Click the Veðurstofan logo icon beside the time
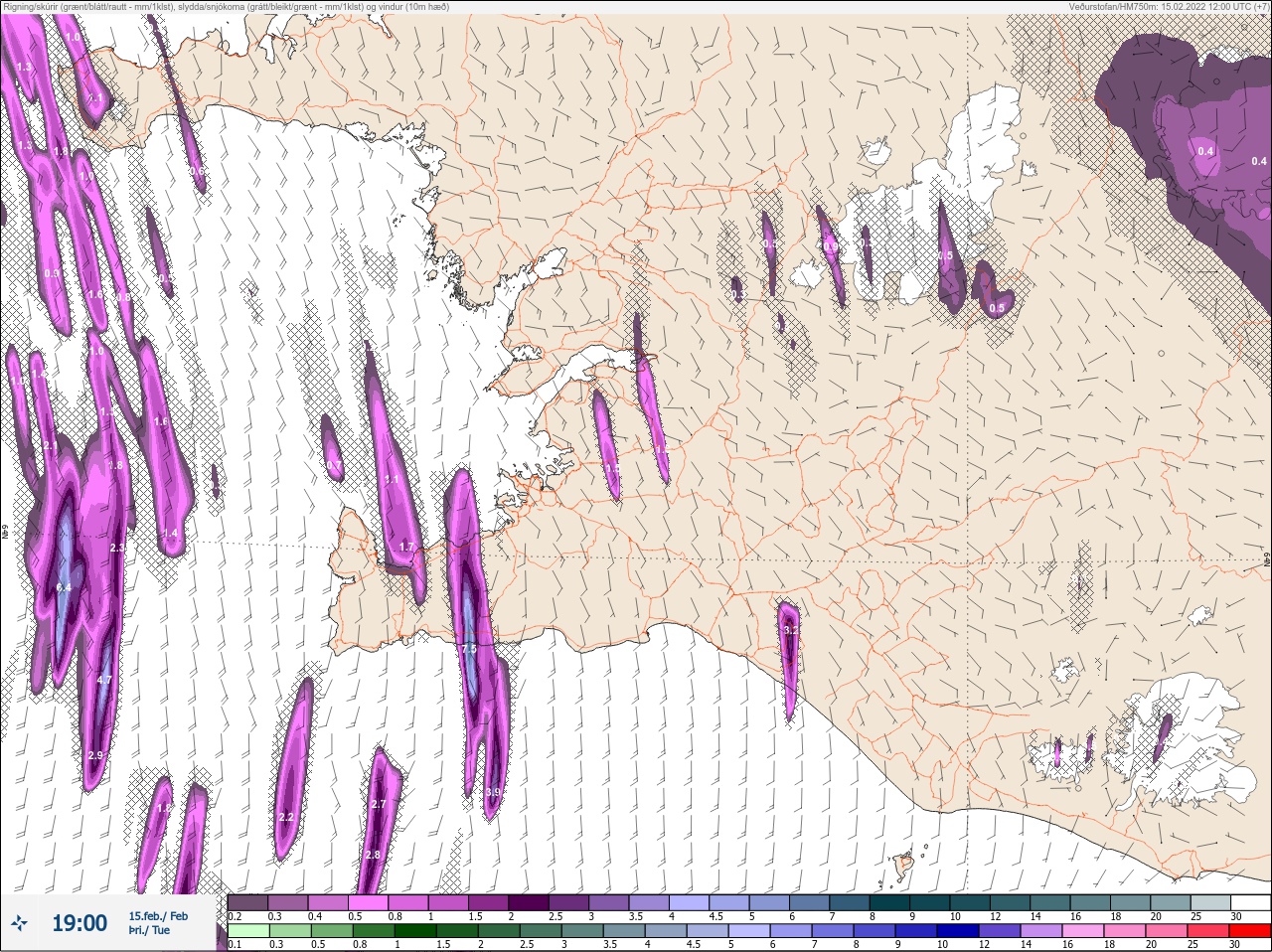1272x952 pixels. tap(18, 923)
